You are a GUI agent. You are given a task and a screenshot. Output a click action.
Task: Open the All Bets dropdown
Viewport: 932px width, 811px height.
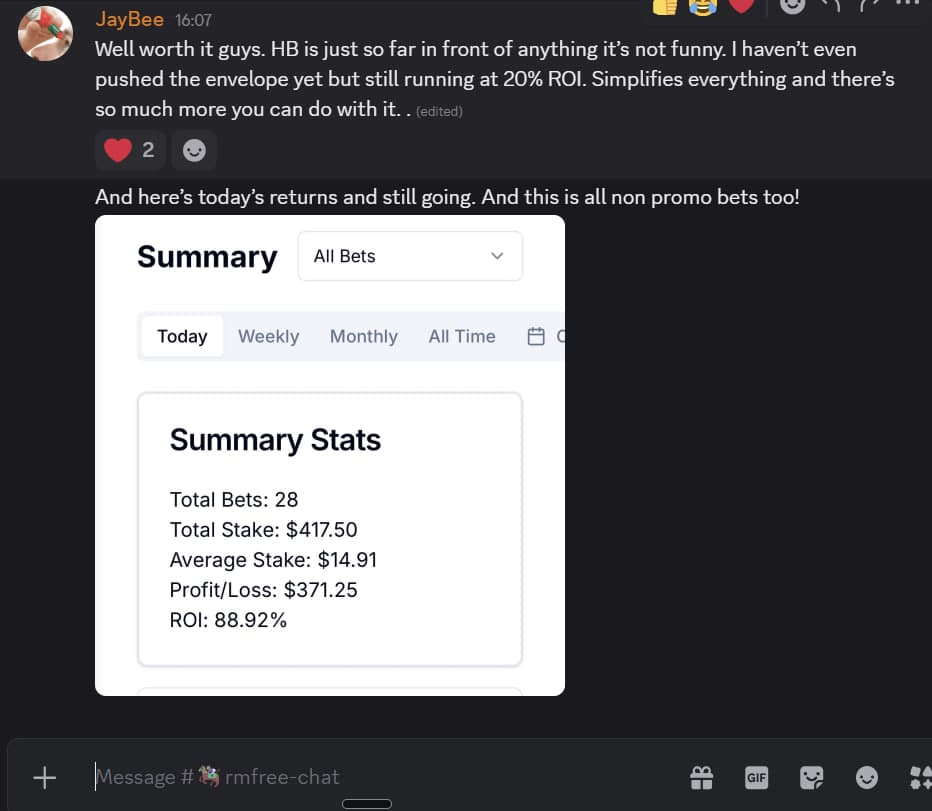[410, 256]
